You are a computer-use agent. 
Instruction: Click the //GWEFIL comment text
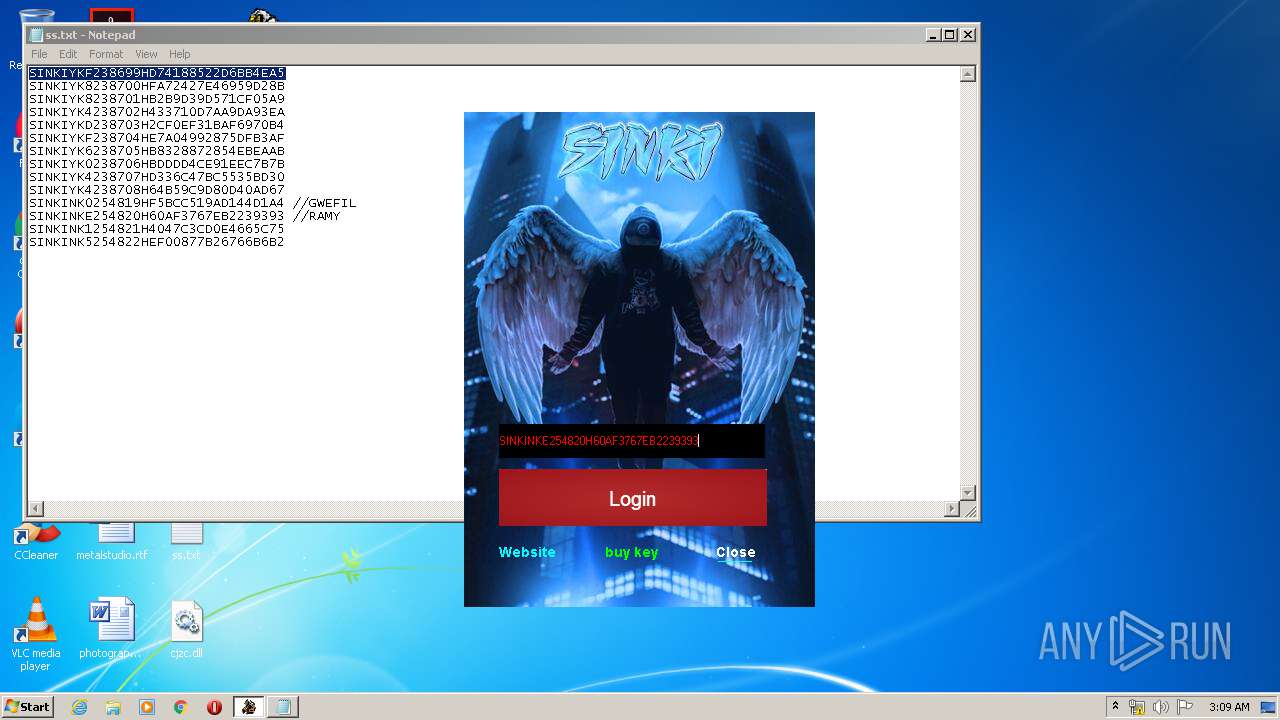coord(325,203)
